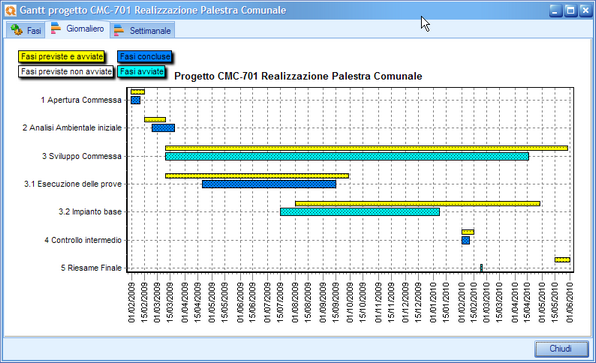Minimize the Gantt window
Image resolution: width=596 pixels, height=363 pixels.
tap(555, 11)
